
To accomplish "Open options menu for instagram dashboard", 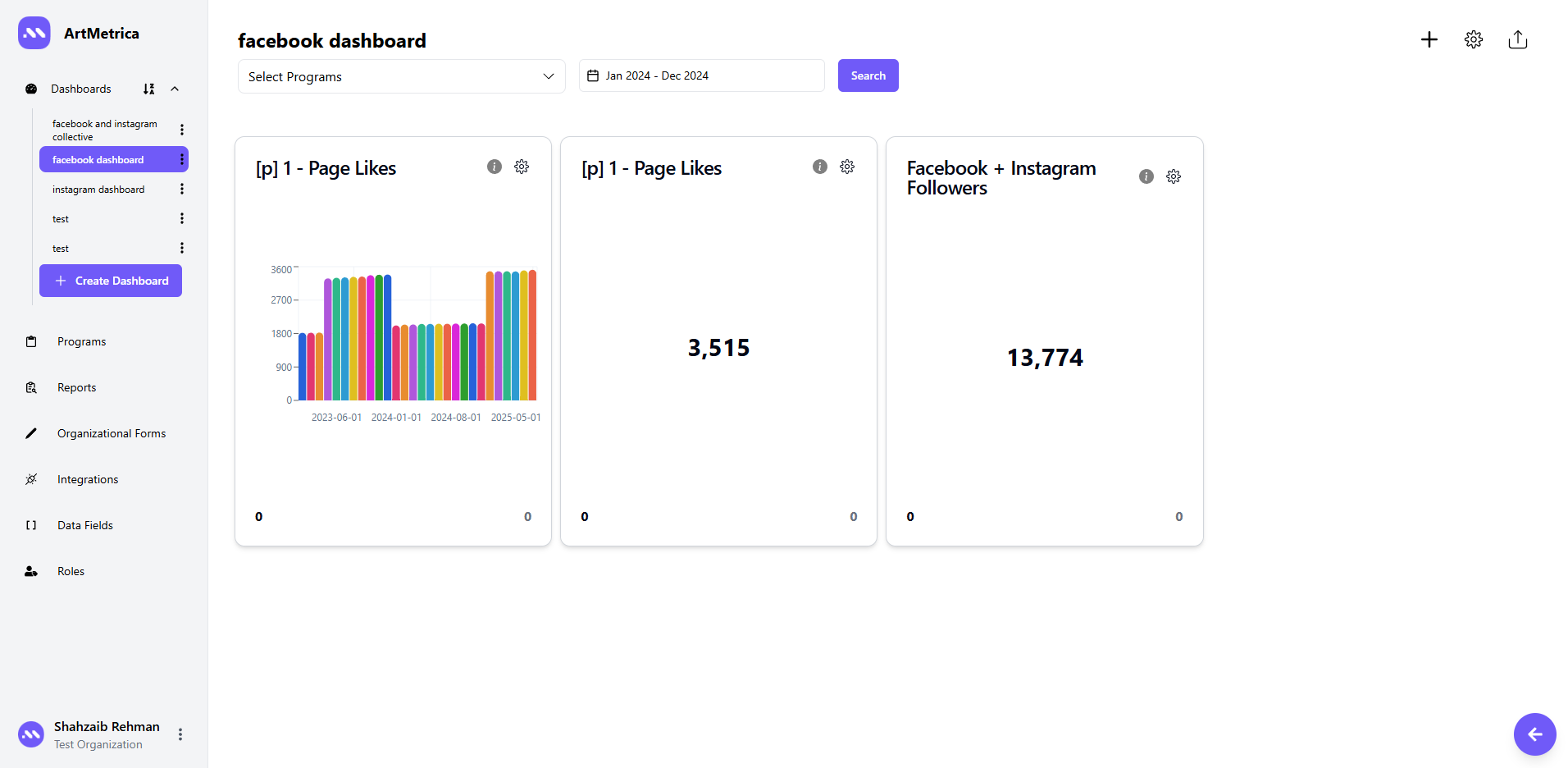I will tap(182, 189).
